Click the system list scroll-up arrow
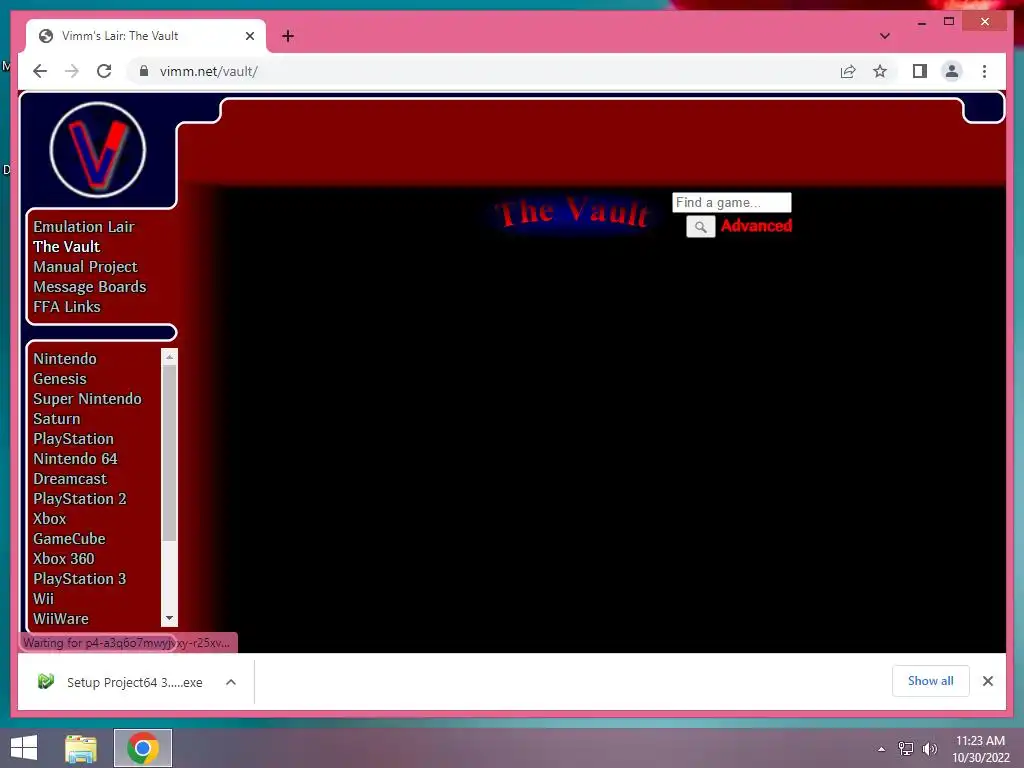The image size is (1024, 768). coord(169,357)
